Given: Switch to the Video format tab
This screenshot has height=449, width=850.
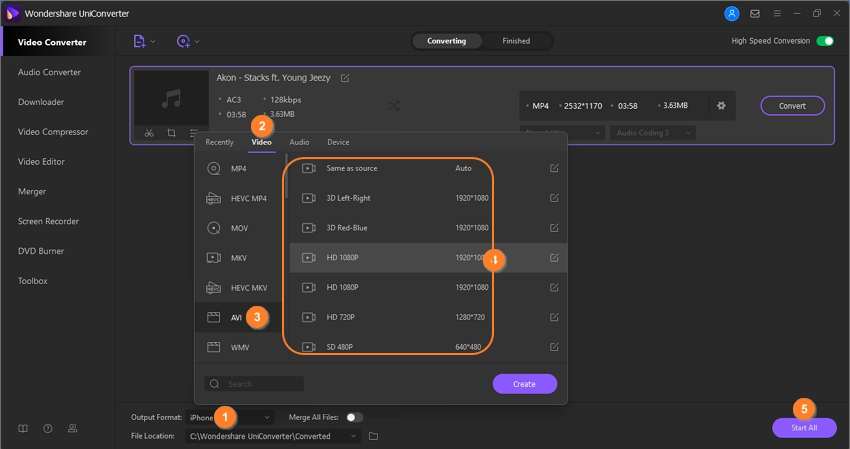Looking at the screenshot, I should tap(261, 142).
